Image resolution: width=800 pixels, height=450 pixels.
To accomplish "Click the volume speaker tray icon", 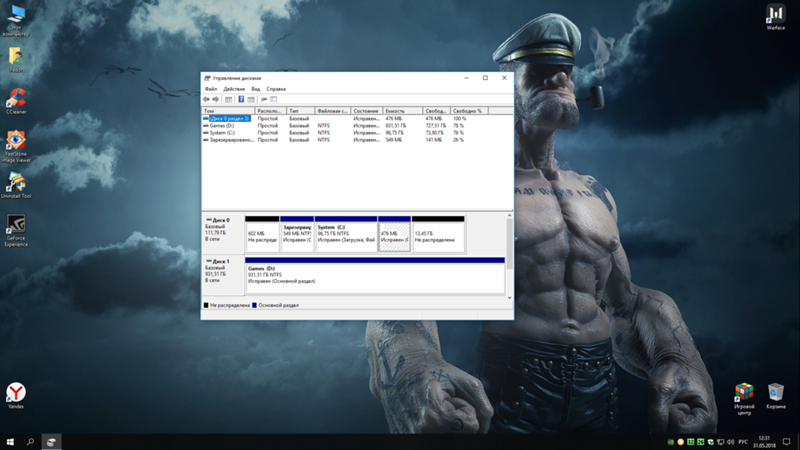I will (730, 442).
